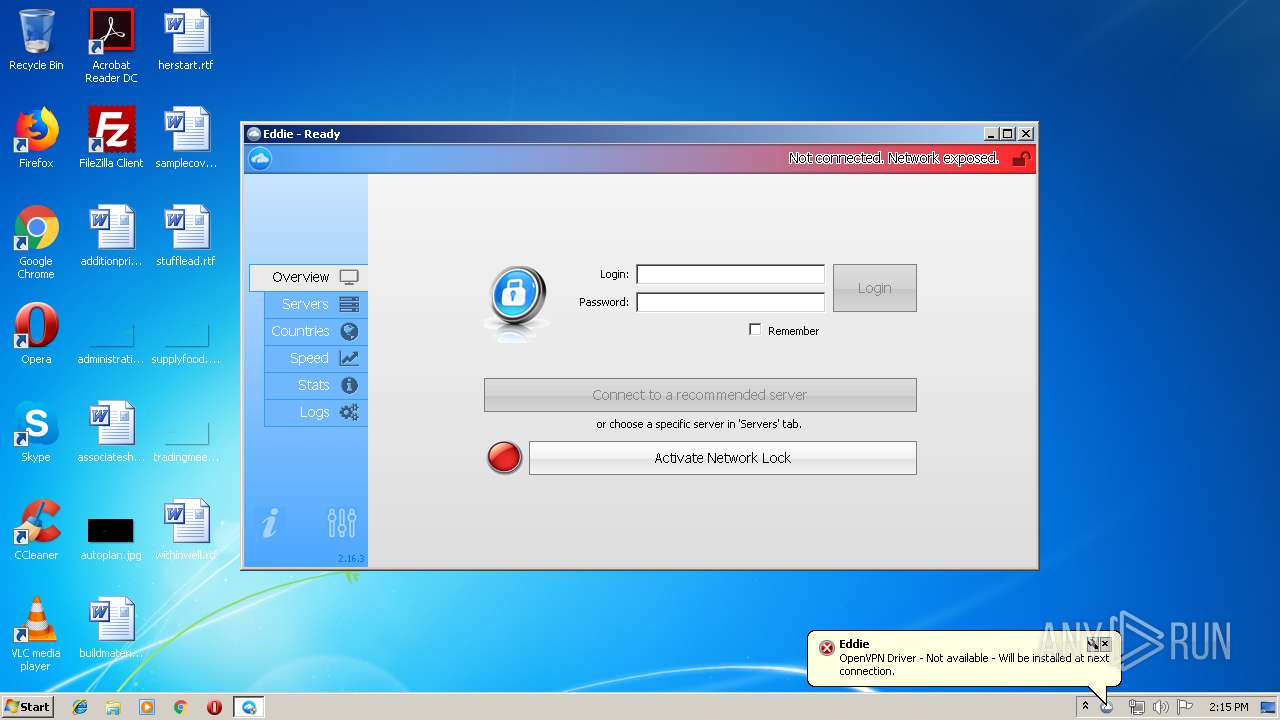Open the About info icon in sidebar
1280x720 pixels.
[270, 523]
